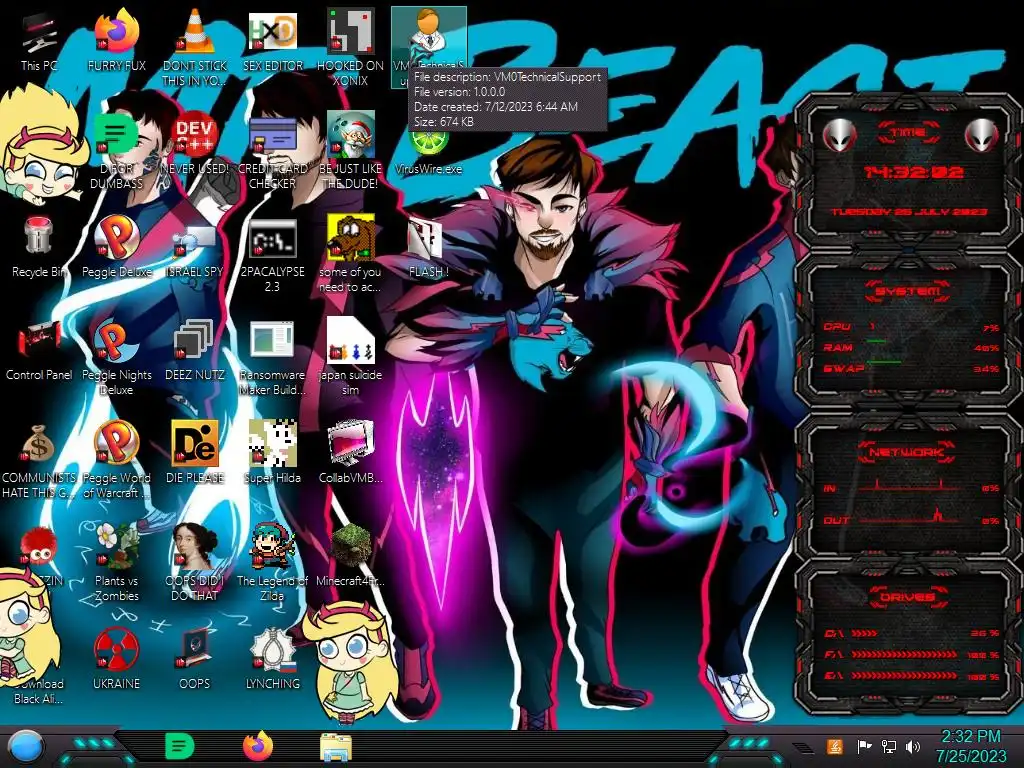This screenshot has height=768, width=1024.
Task: Click the TIME gadget clock 14:32
Action: click(913, 172)
